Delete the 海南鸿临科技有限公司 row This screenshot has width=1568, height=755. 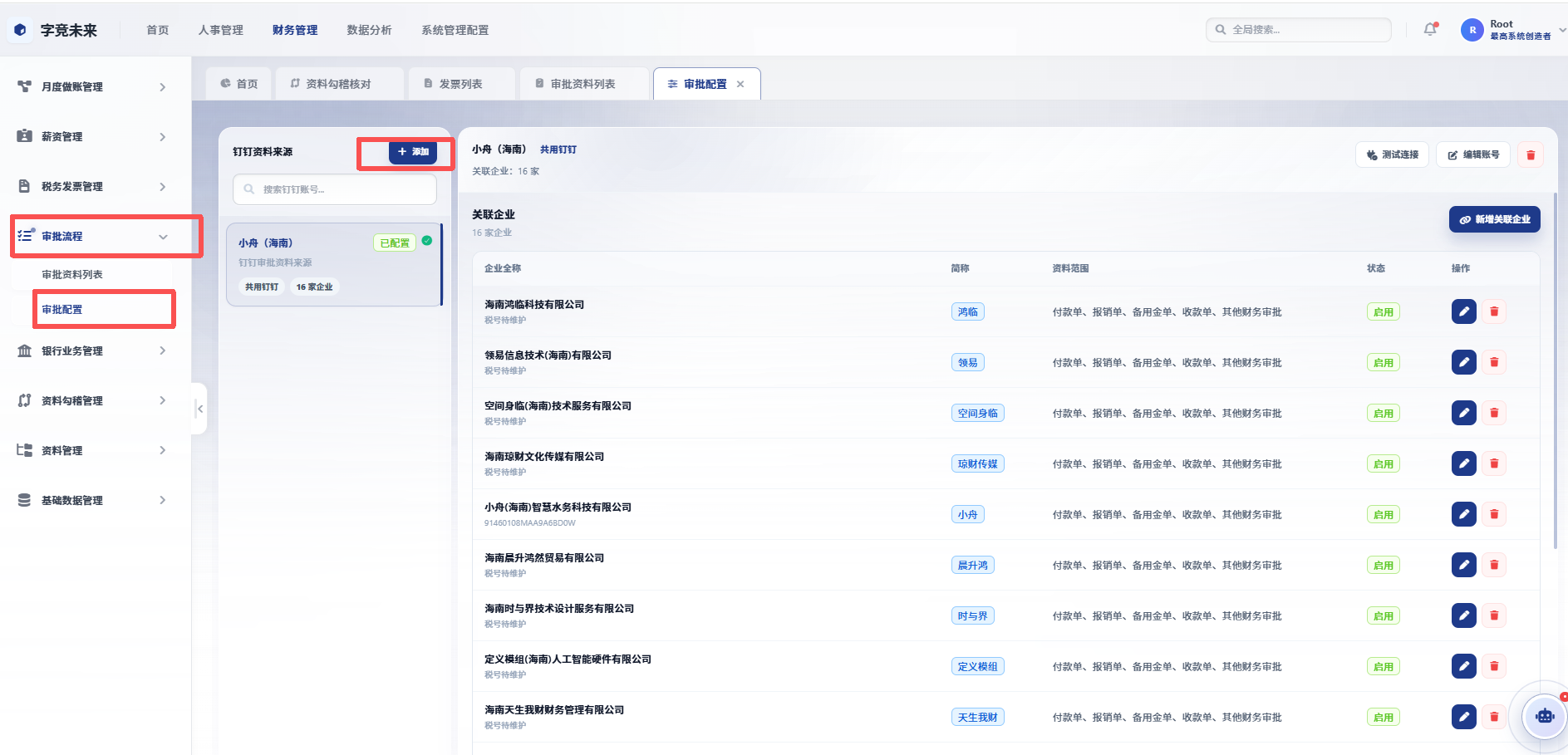point(1493,311)
